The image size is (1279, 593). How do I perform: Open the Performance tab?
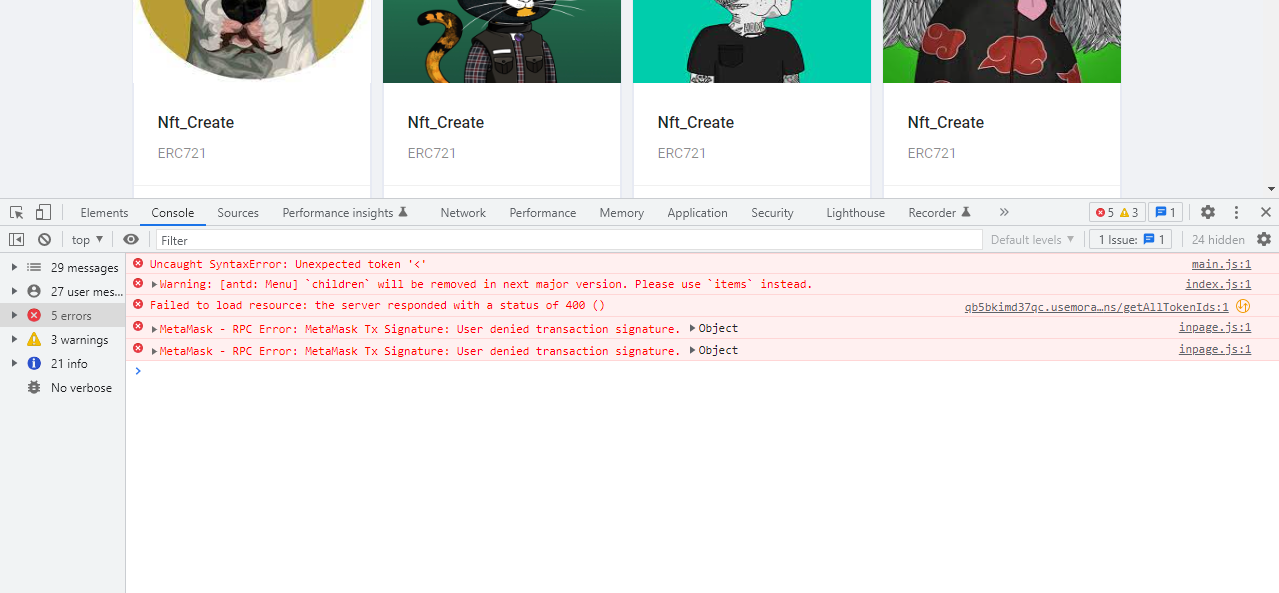pos(543,213)
